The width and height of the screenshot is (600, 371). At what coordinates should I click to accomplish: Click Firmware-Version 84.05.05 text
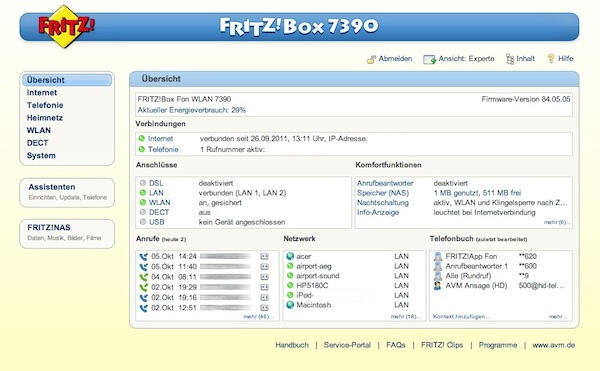[526, 99]
